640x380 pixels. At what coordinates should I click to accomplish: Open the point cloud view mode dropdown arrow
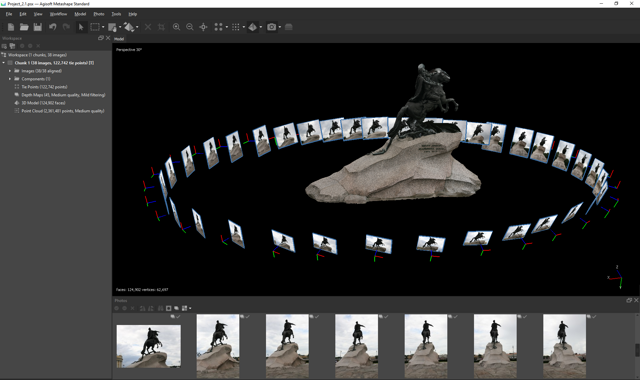click(227, 27)
